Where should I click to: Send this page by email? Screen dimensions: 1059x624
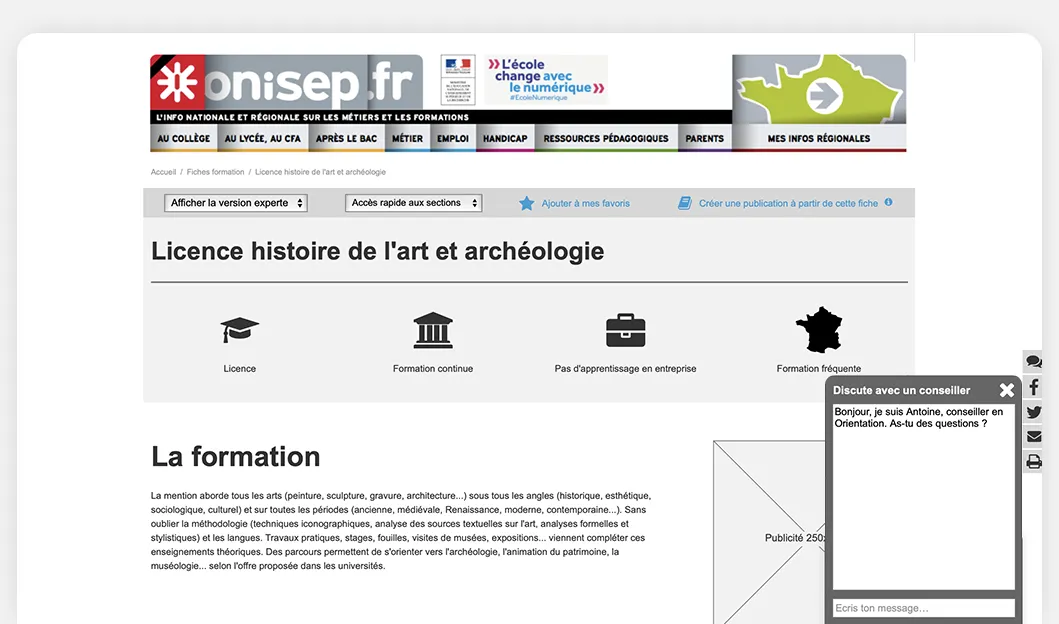coord(1034,436)
